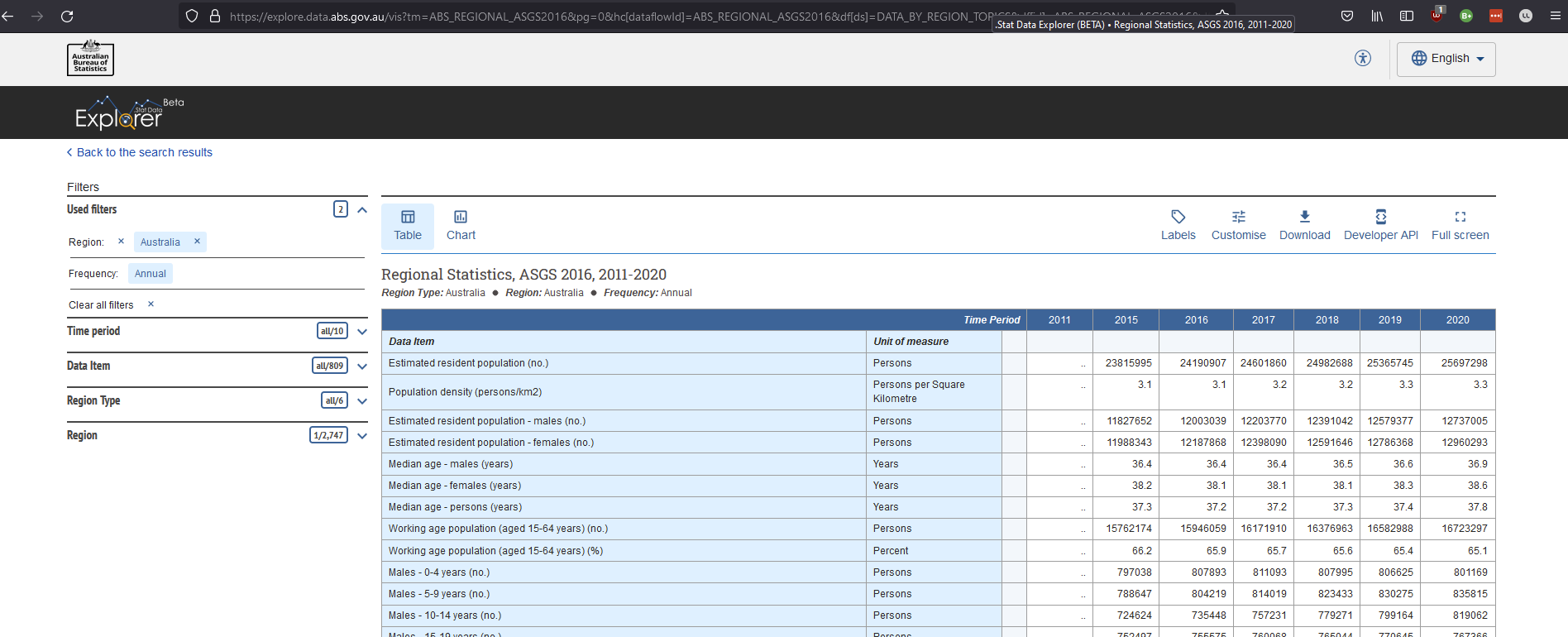This screenshot has height=637, width=1568.
Task: Click the 2020 column header
Action: (1457, 320)
